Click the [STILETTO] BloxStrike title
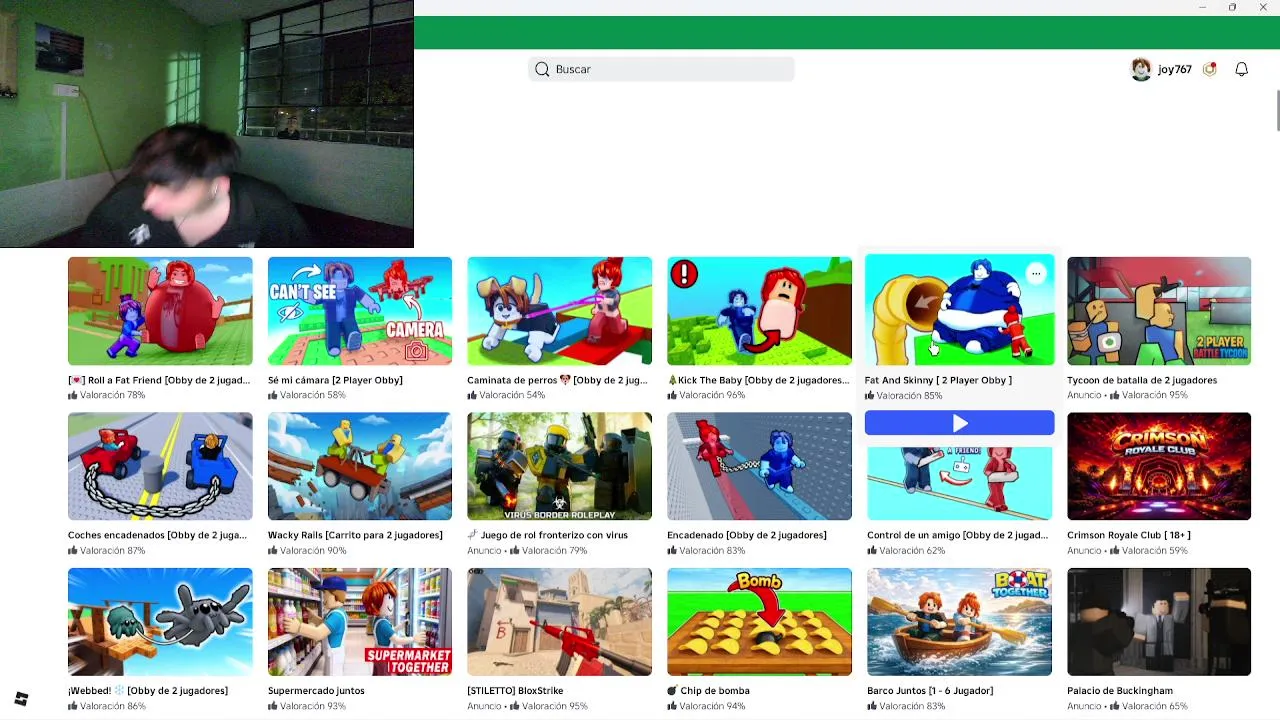The image size is (1280, 720). tap(515, 691)
